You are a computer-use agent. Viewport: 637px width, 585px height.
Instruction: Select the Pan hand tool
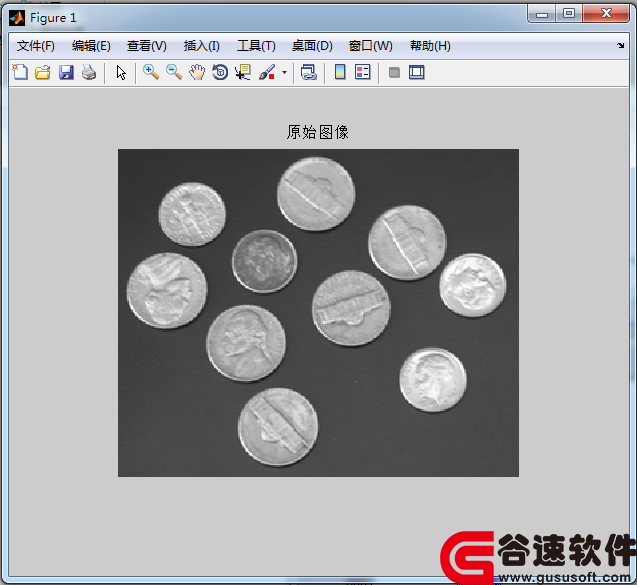point(197,72)
